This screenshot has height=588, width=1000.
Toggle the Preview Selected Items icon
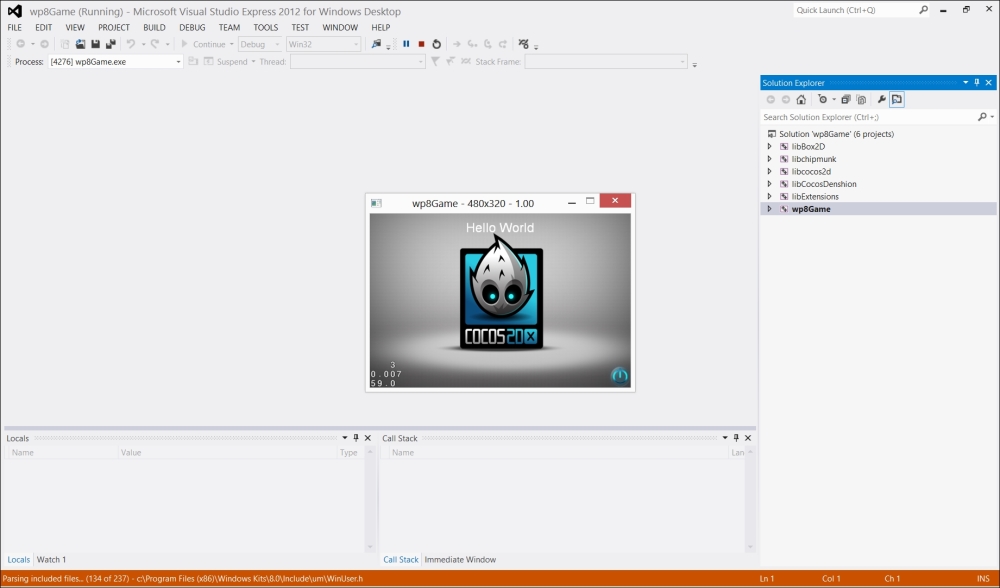pyautogui.click(x=897, y=99)
